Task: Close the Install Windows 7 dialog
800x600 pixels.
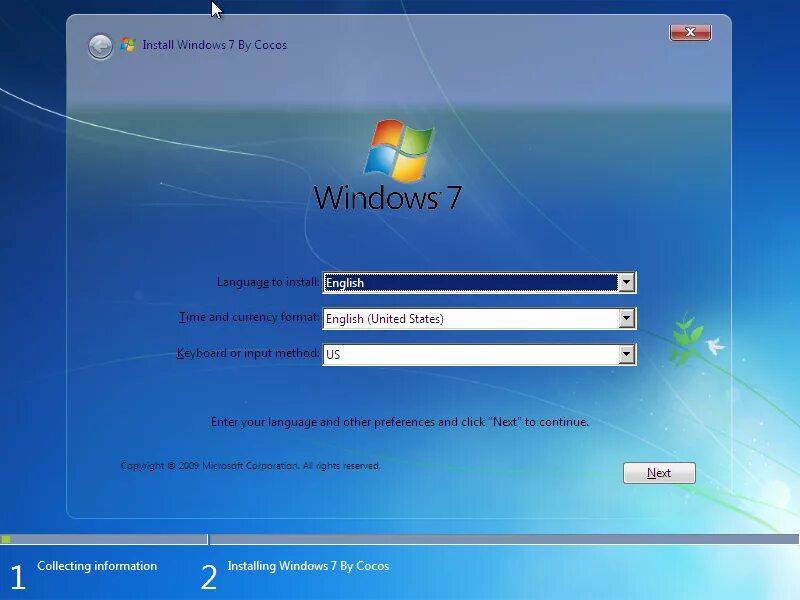Action: click(690, 32)
